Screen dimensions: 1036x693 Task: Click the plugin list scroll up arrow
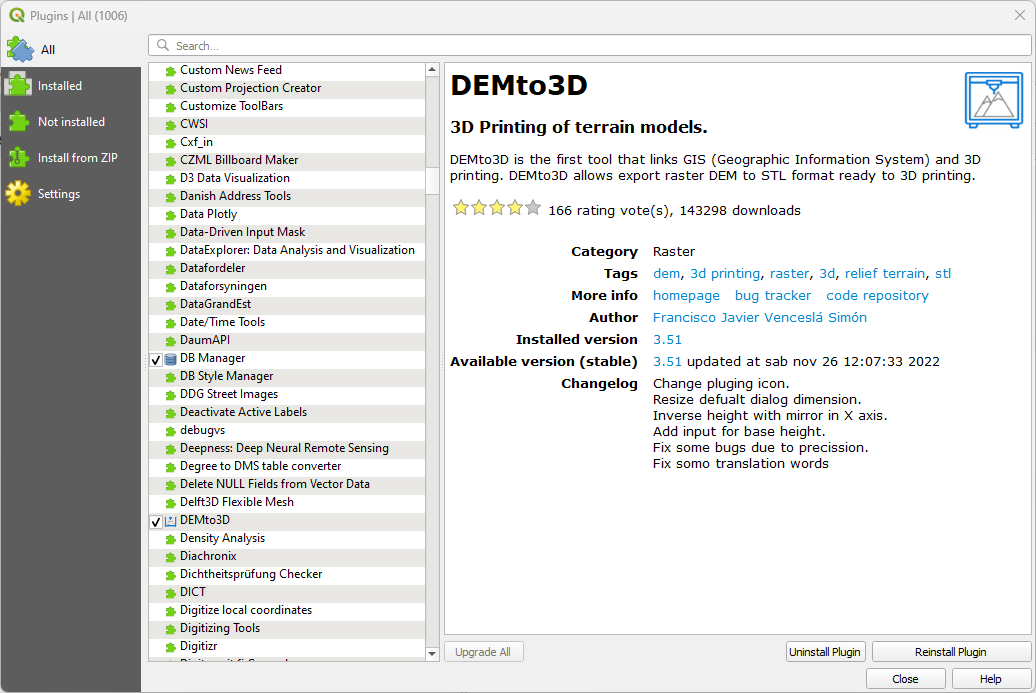coord(432,69)
